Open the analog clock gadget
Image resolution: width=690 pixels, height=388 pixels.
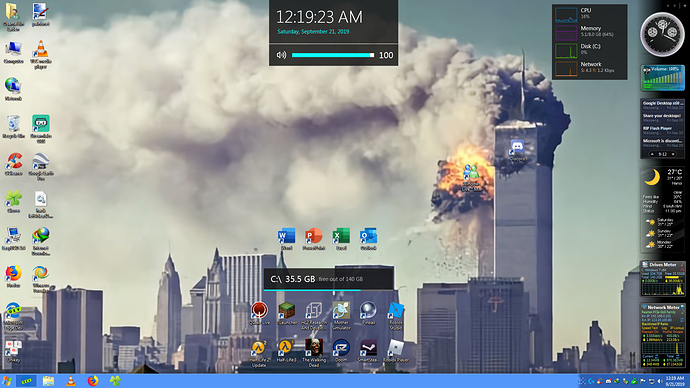tap(662, 33)
